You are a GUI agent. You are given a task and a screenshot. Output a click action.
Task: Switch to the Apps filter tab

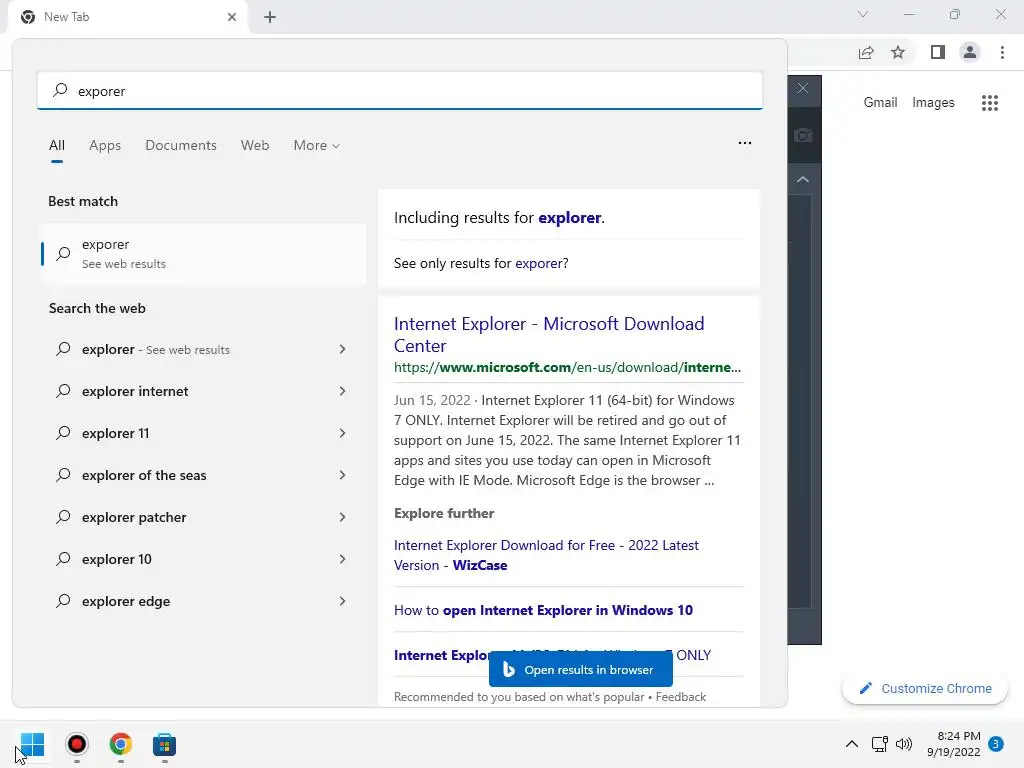(105, 145)
